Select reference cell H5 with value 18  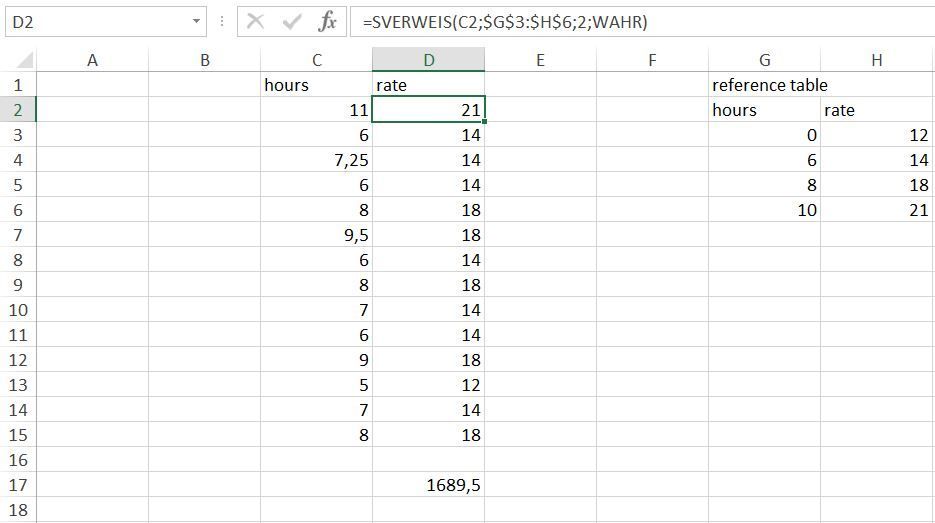877,185
